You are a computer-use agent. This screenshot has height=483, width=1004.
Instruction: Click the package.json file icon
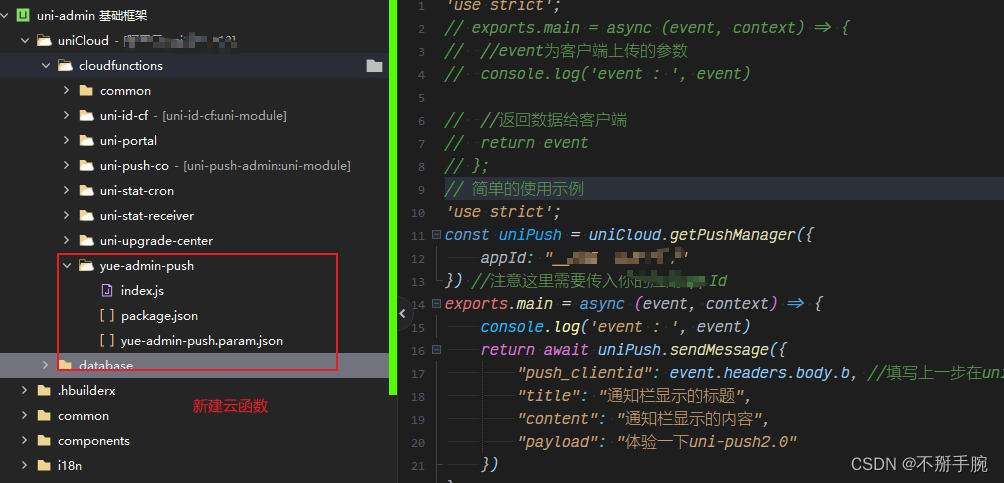click(106, 316)
